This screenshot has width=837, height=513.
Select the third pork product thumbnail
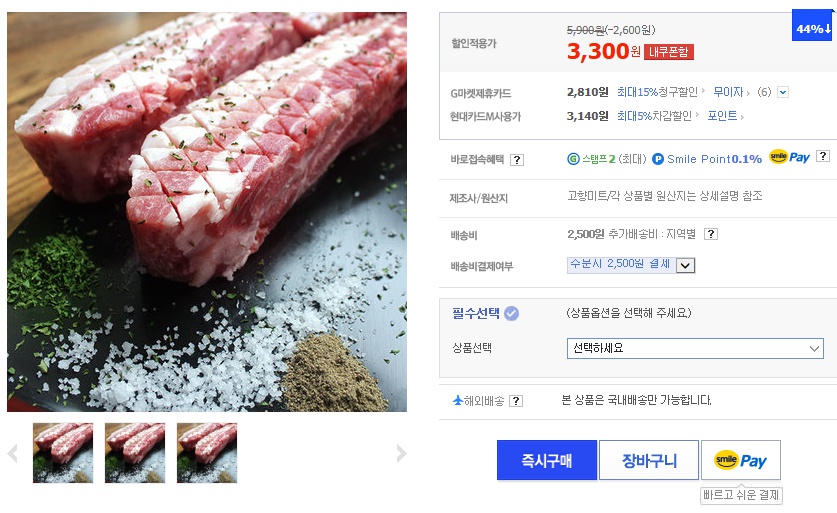207,453
